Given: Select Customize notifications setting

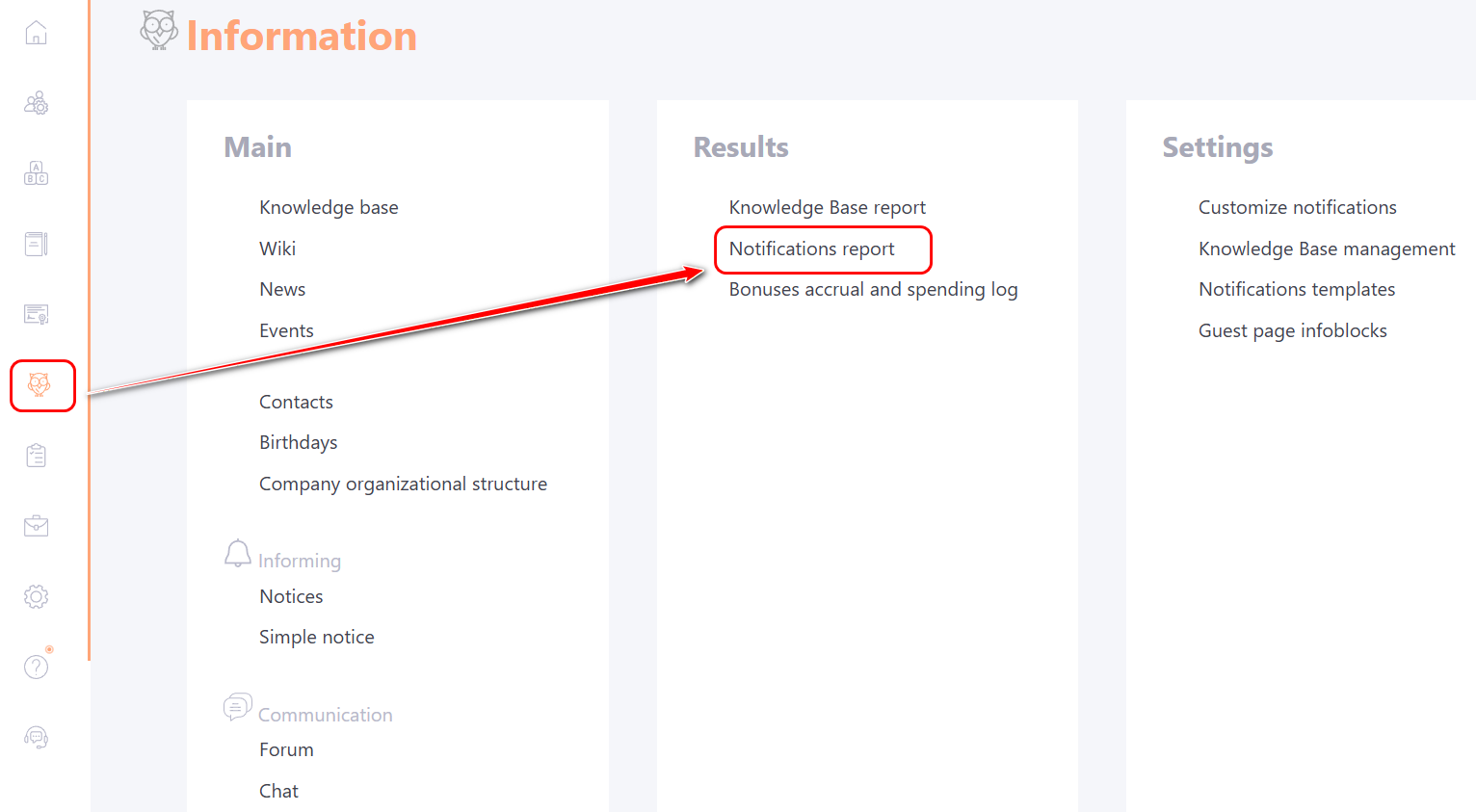Looking at the screenshot, I should coord(1297,208).
